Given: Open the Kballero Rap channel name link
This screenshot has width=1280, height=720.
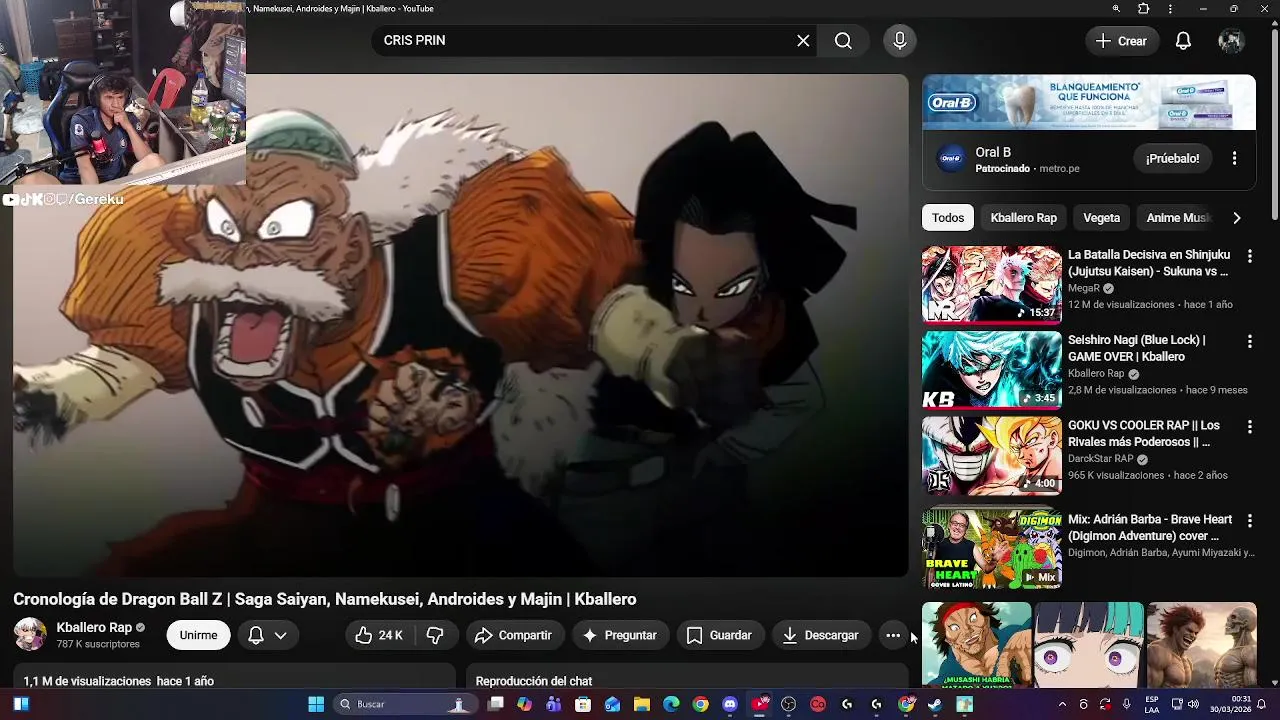Looking at the screenshot, I should coord(94,628).
